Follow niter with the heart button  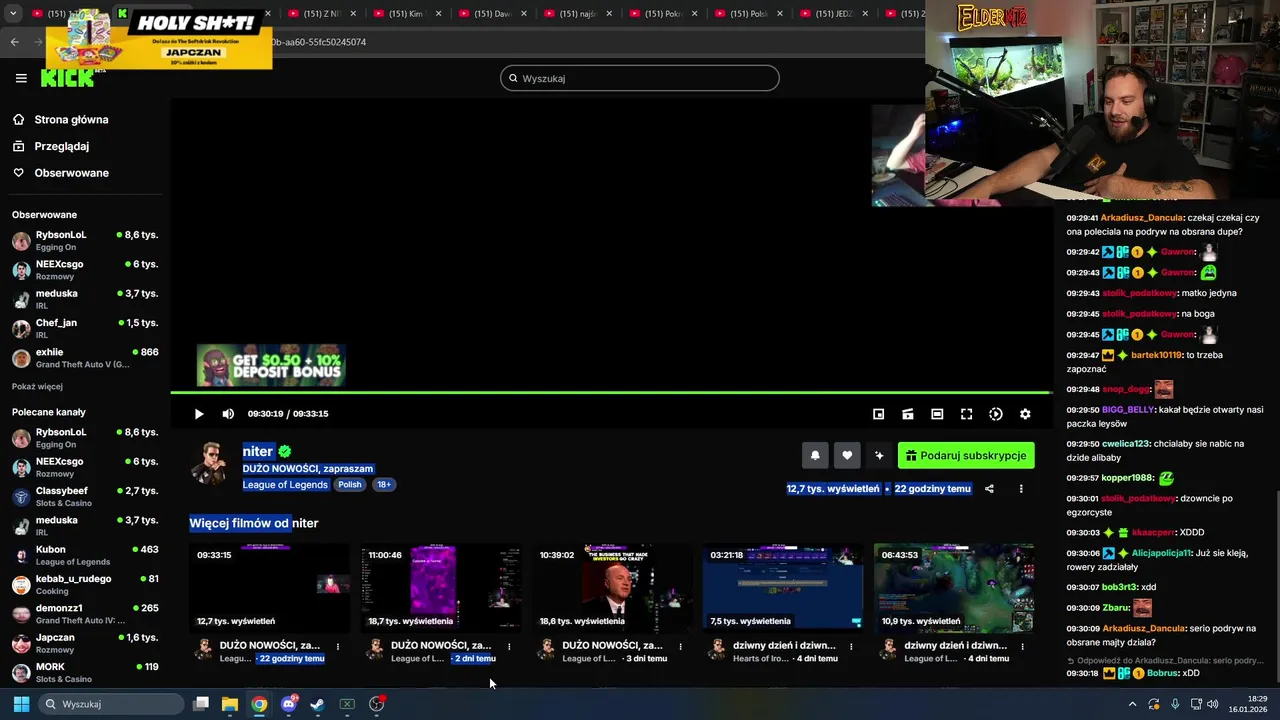coord(847,455)
